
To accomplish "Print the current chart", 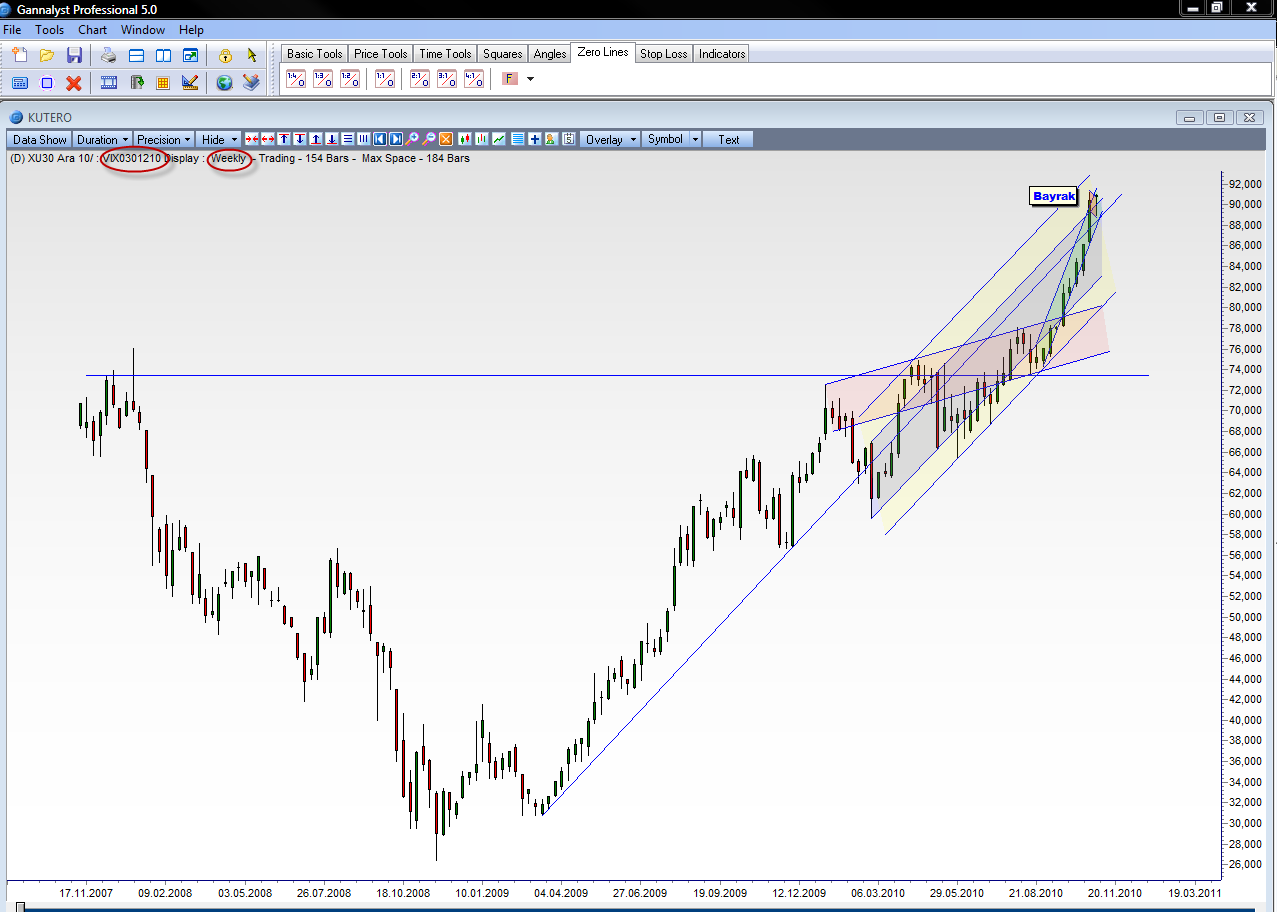I will (x=109, y=55).
